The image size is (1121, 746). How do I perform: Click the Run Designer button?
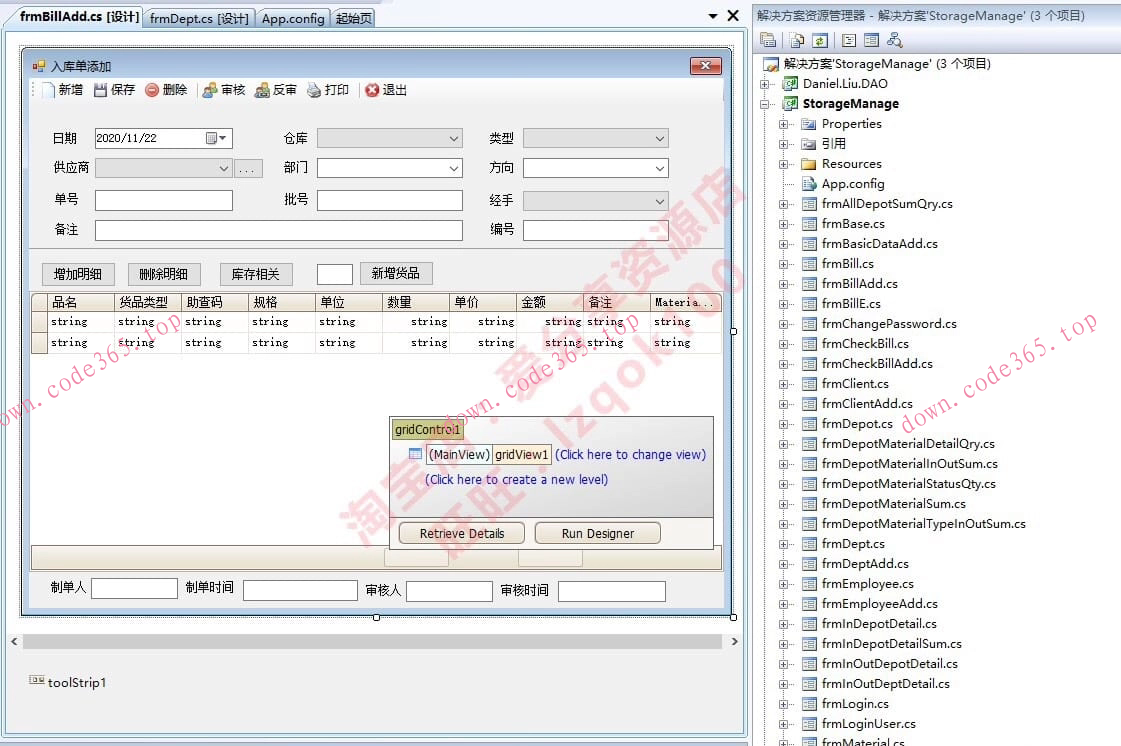(597, 533)
